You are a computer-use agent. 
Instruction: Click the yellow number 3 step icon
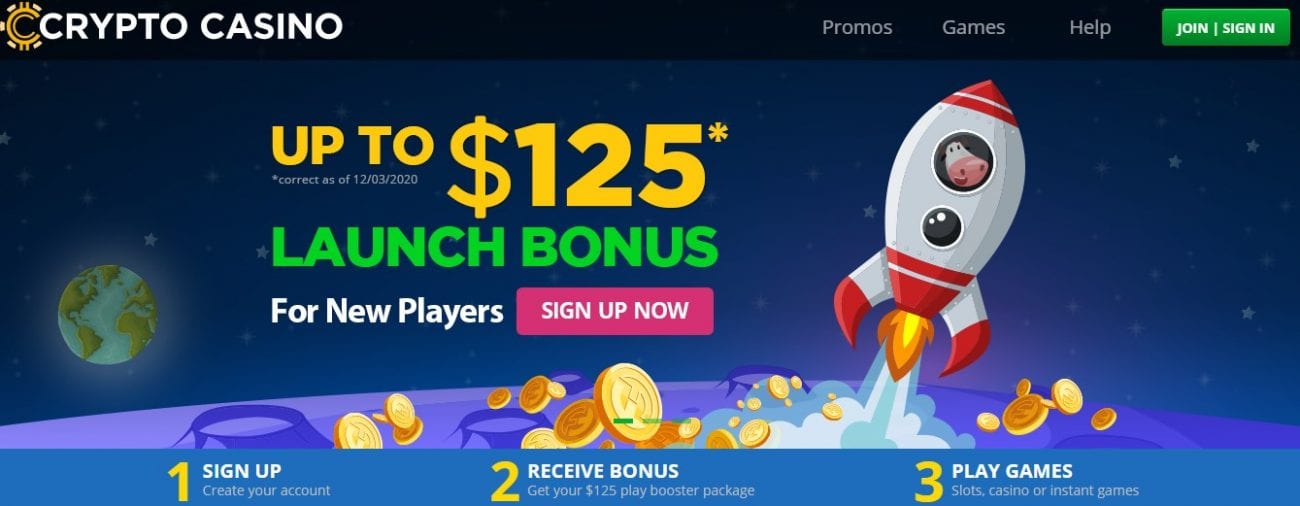click(929, 482)
